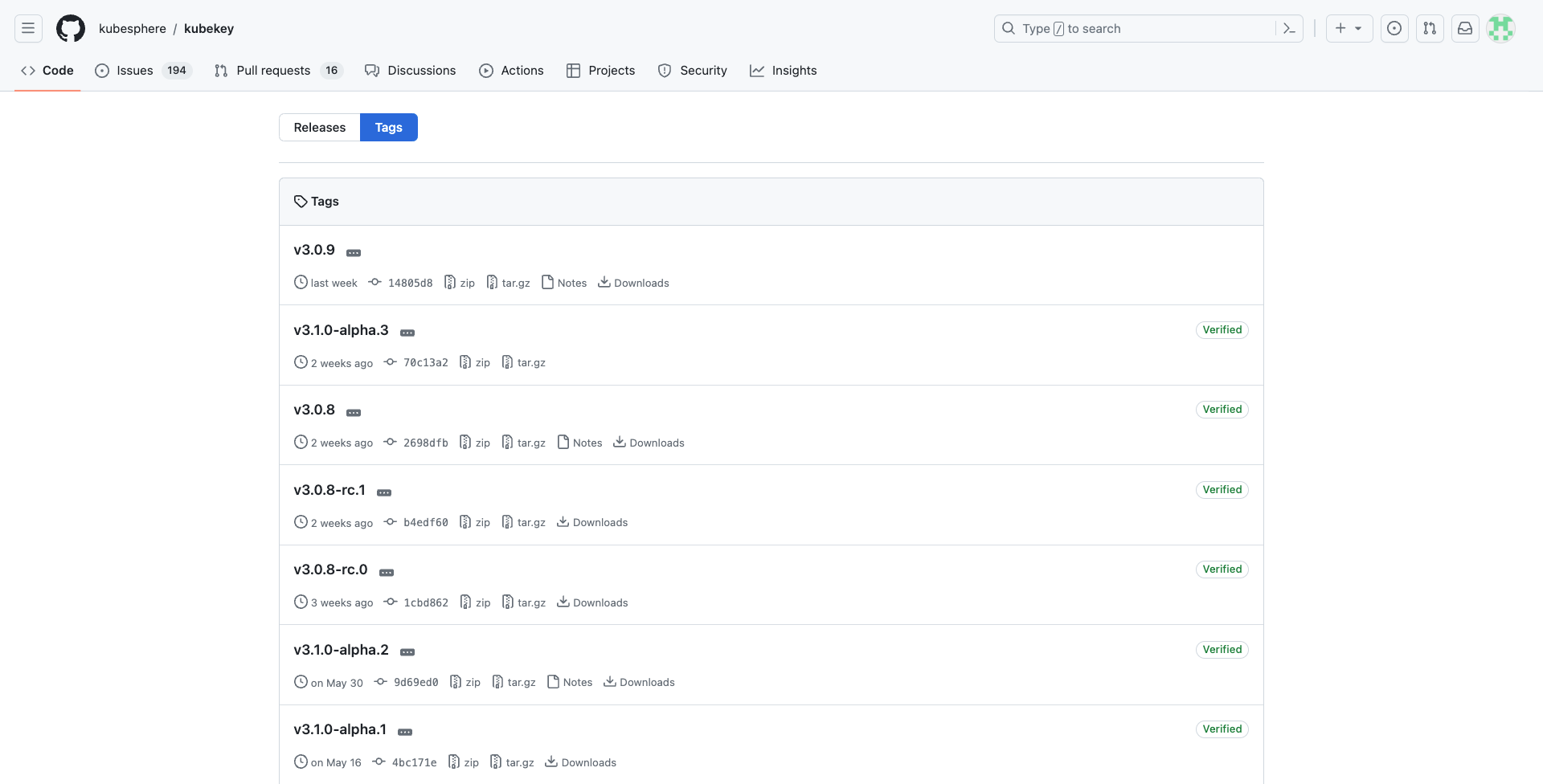The height and width of the screenshot is (784, 1543).
Task: Switch to the Pull requests tab
Action: pos(278,71)
